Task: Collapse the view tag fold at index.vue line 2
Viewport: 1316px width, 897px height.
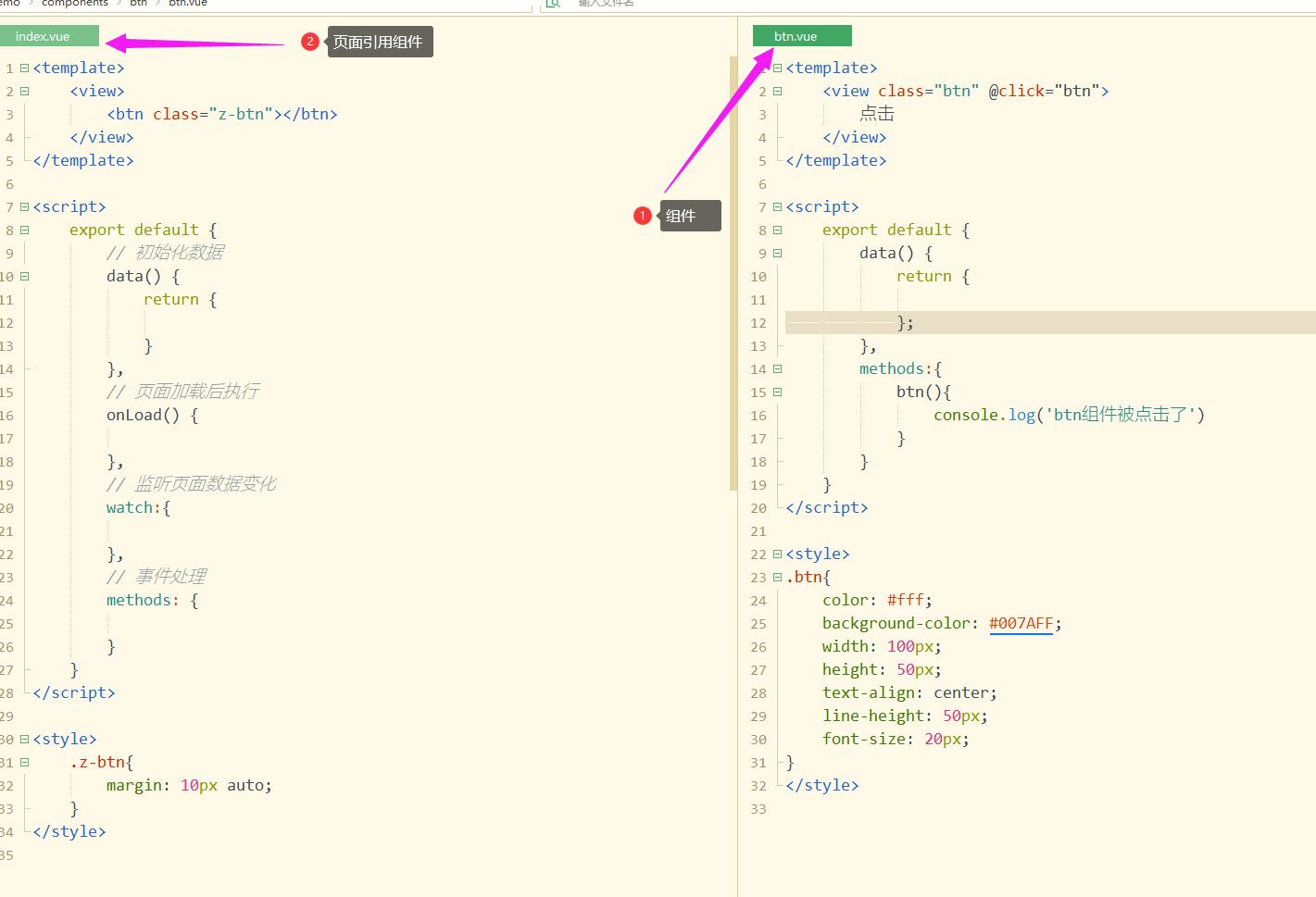Action: pos(24,91)
